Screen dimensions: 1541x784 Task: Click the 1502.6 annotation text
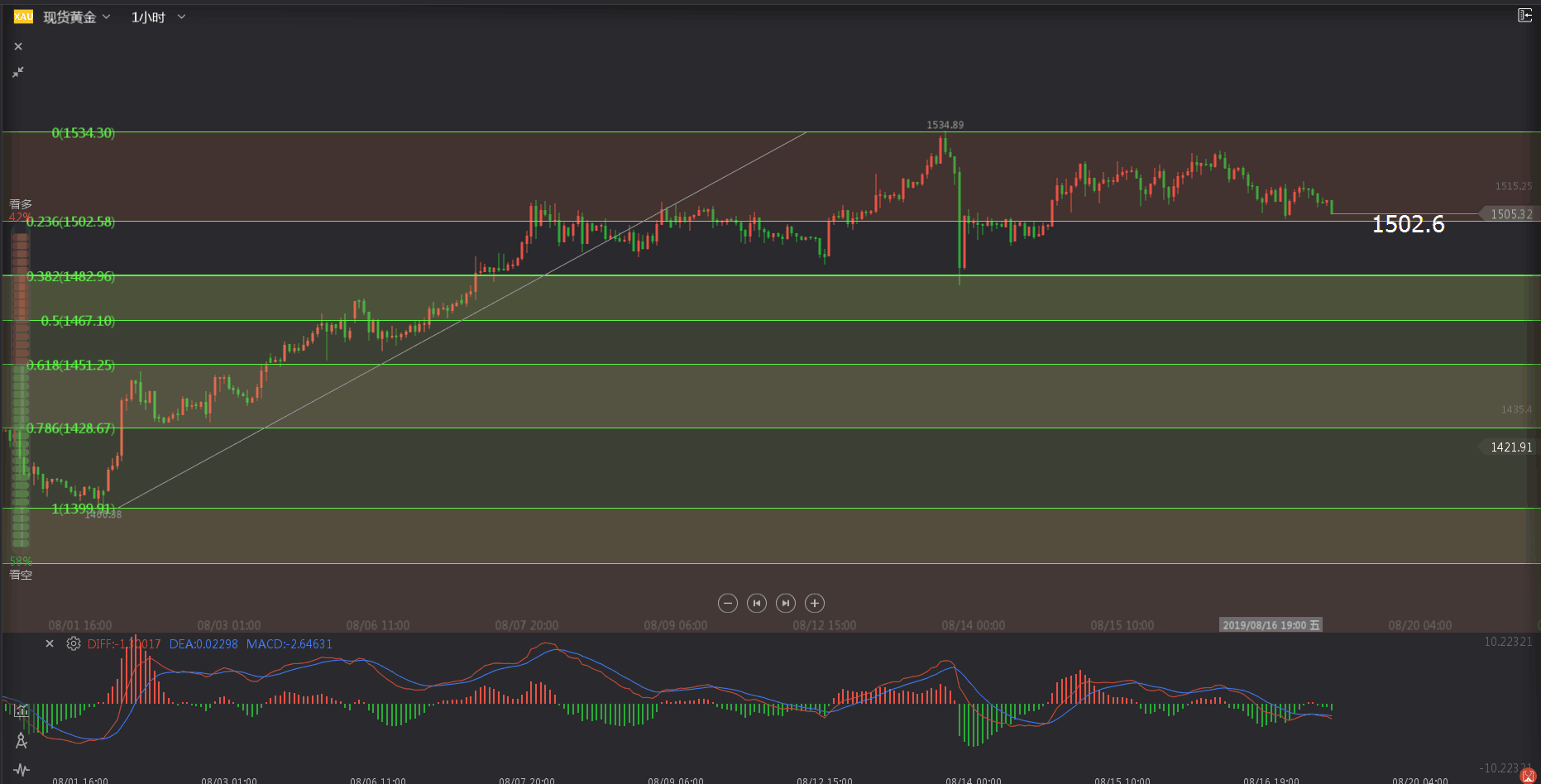point(1409,224)
